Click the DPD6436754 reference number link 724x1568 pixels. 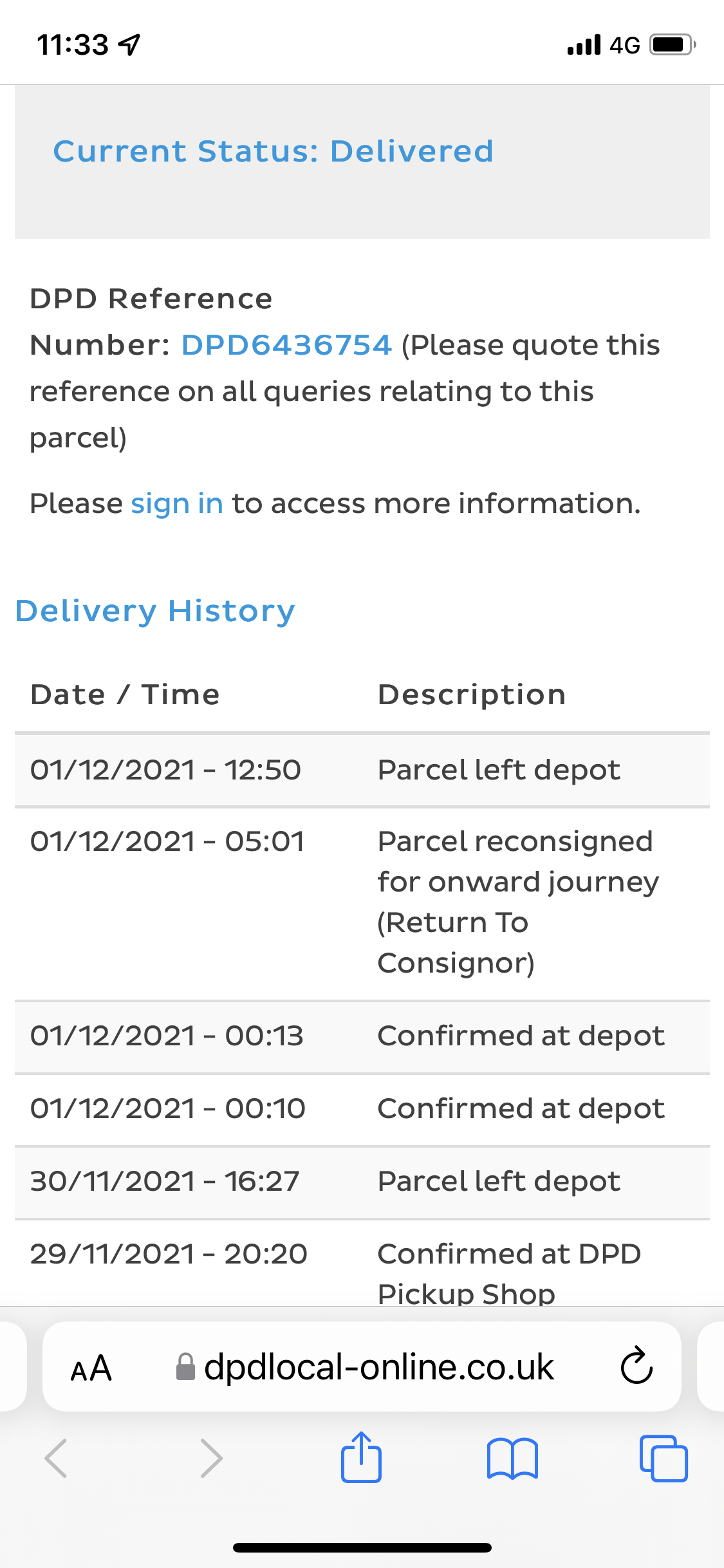(x=286, y=345)
